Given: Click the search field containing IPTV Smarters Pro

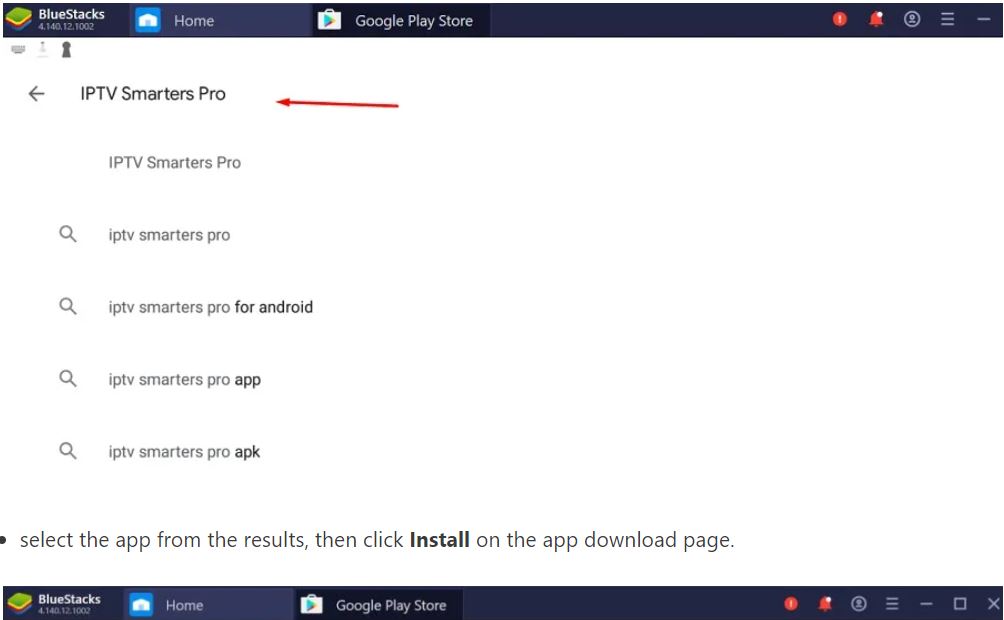Looking at the screenshot, I should click(x=153, y=94).
